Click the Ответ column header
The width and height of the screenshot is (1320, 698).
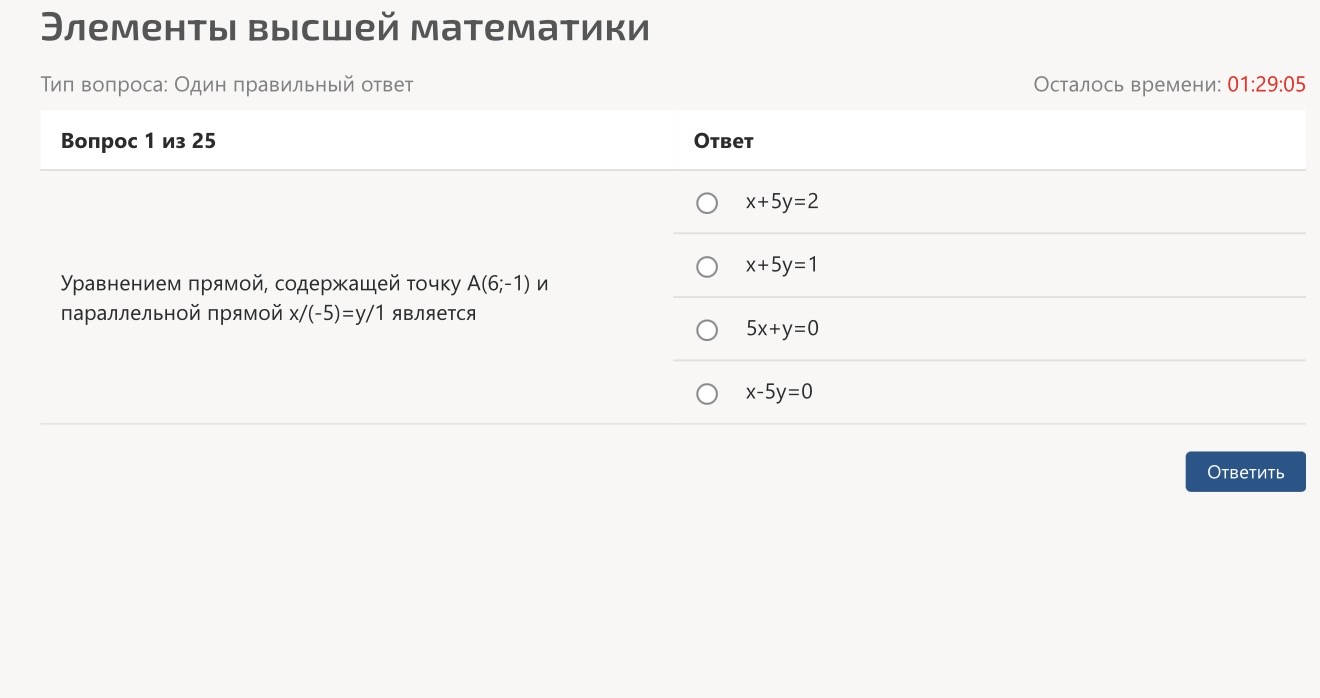723,141
